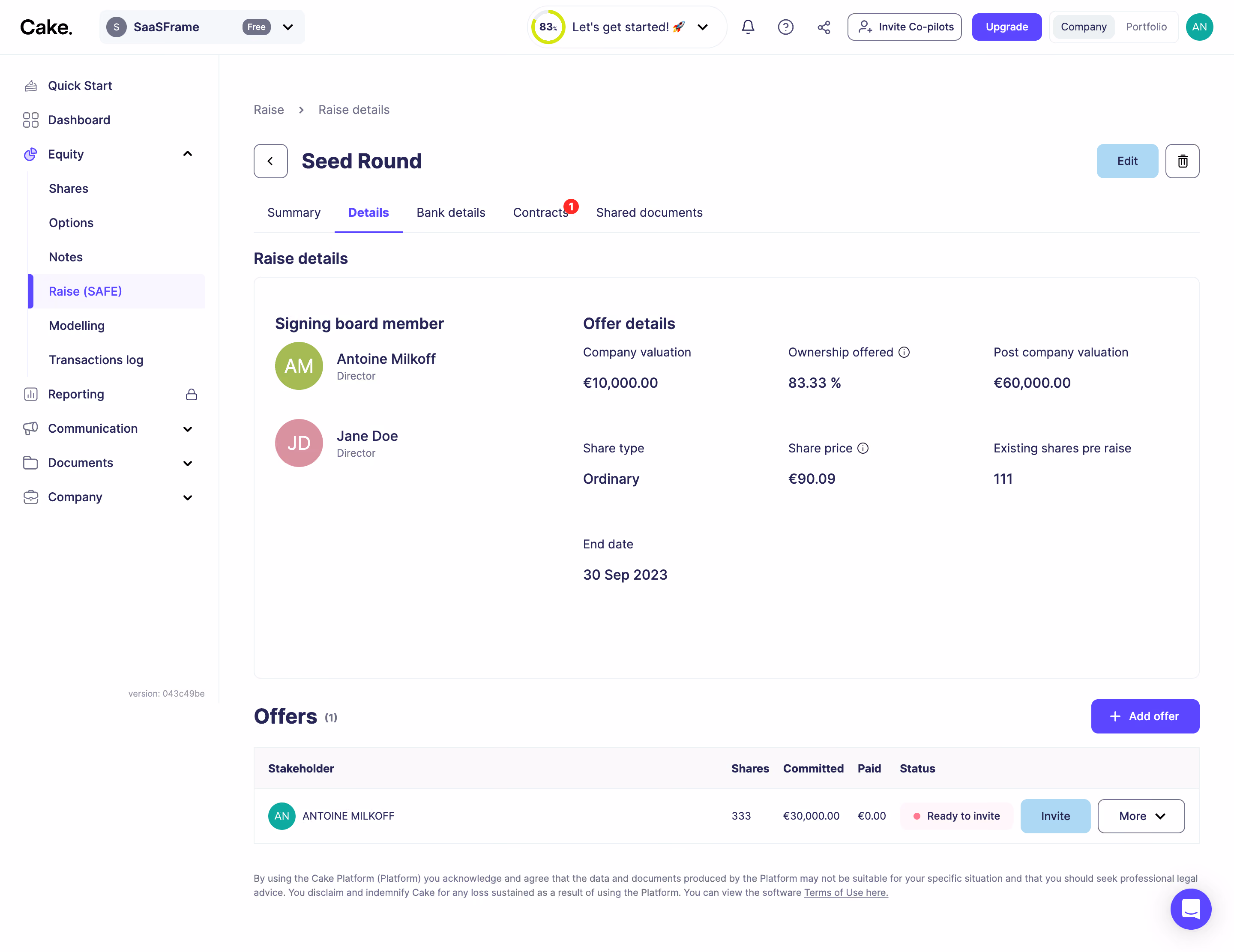The height and width of the screenshot is (952, 1234).
Task: Open Transactions log in the sidebar
Action: click(96, 360)
